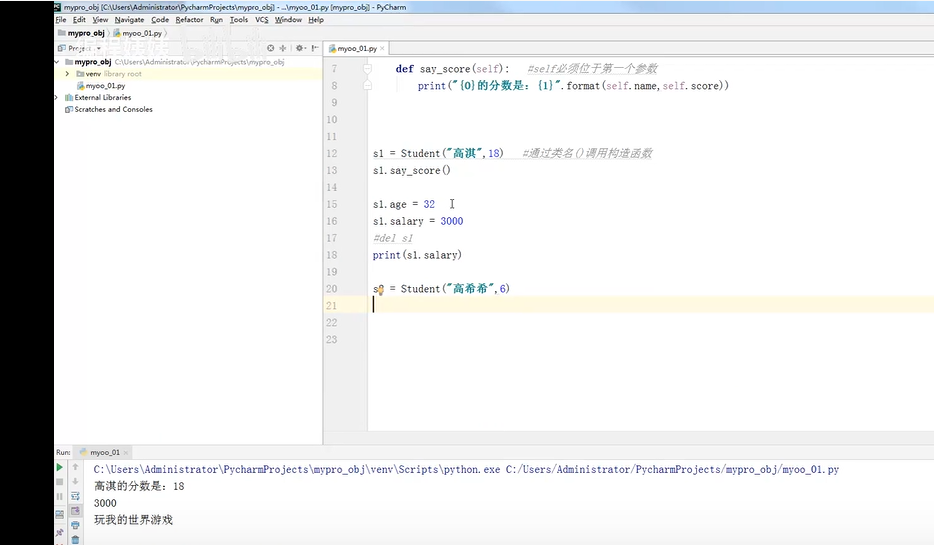This screenshot has width=934, height=545.
Task: Expand External Libraries node
Action: click(x=57, y=98)
